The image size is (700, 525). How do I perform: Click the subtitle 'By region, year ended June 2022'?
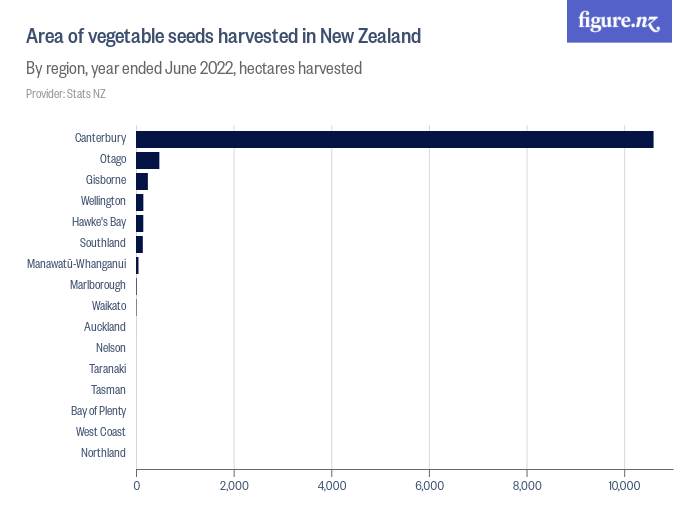point(193,69)
